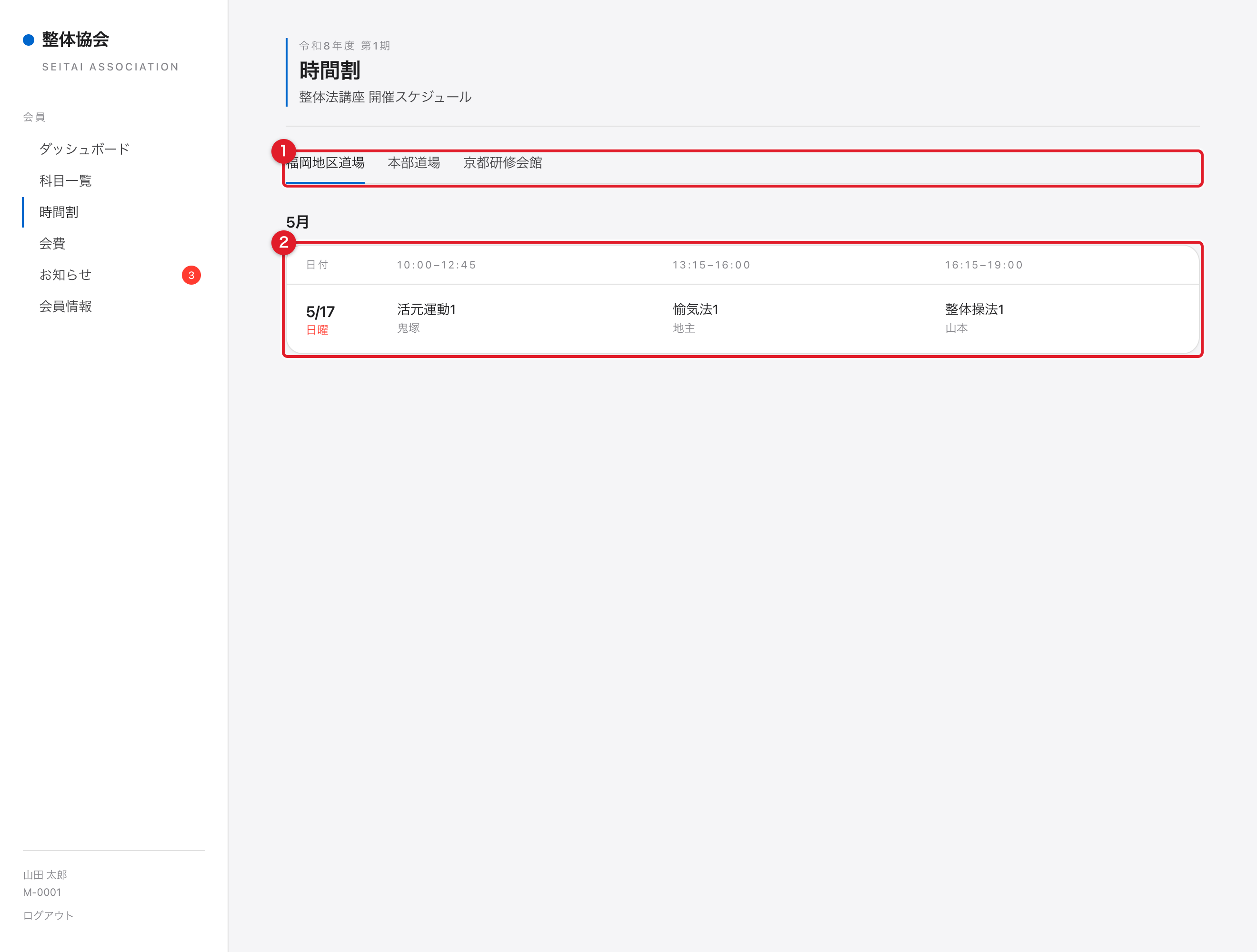
Task: Click instructor name 鬼塚
Action: (x=408, y=328)
